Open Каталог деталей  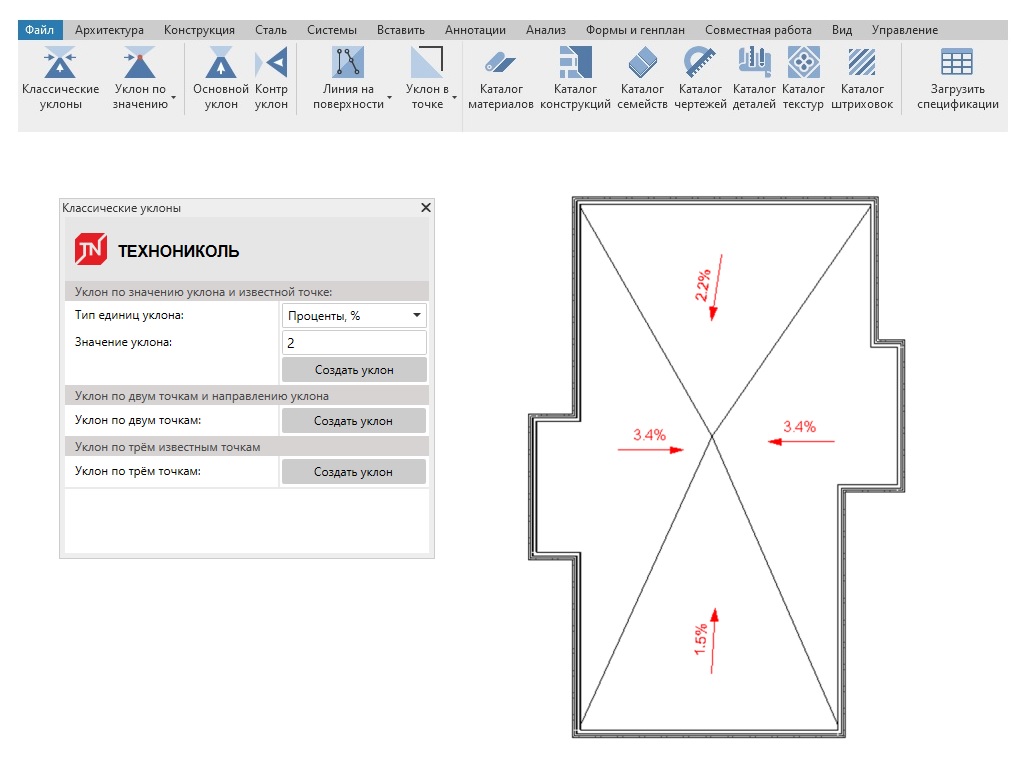click(x=754, y=65)
